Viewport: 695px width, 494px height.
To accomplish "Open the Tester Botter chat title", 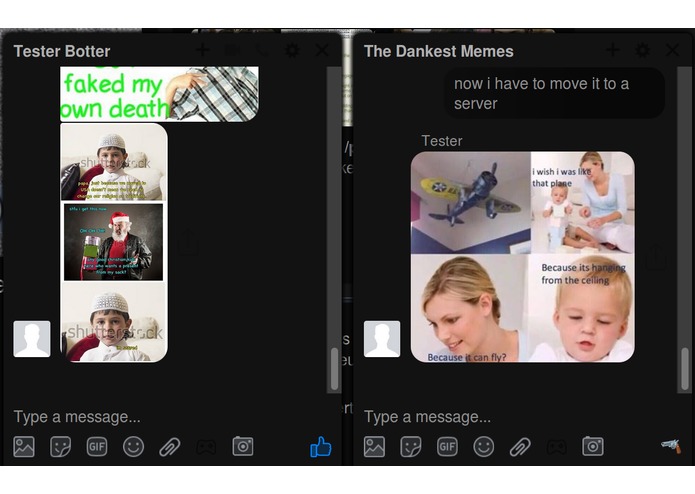I will [62, 51].
